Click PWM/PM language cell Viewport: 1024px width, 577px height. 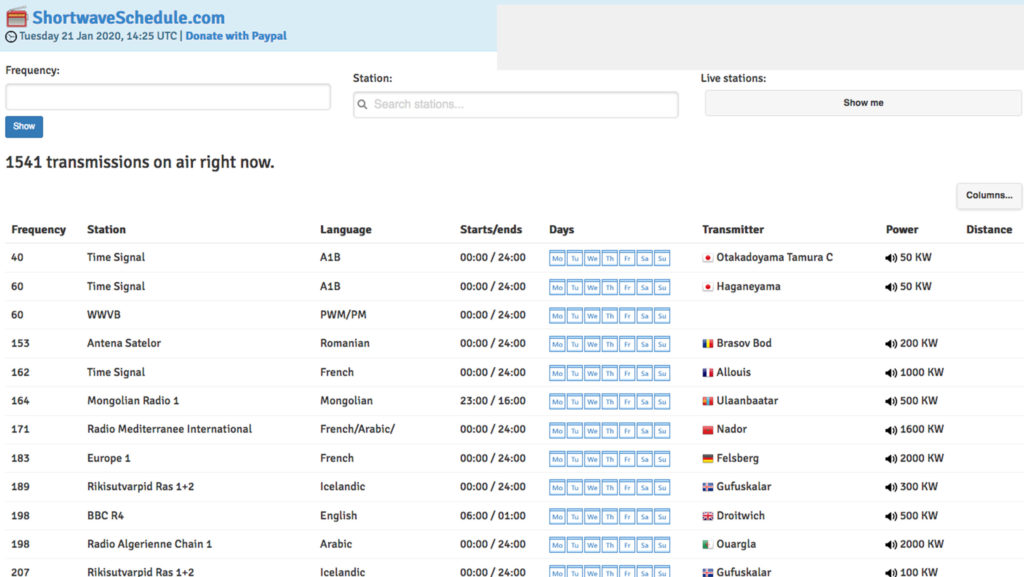pyautogui.click(x=343, y=315)
